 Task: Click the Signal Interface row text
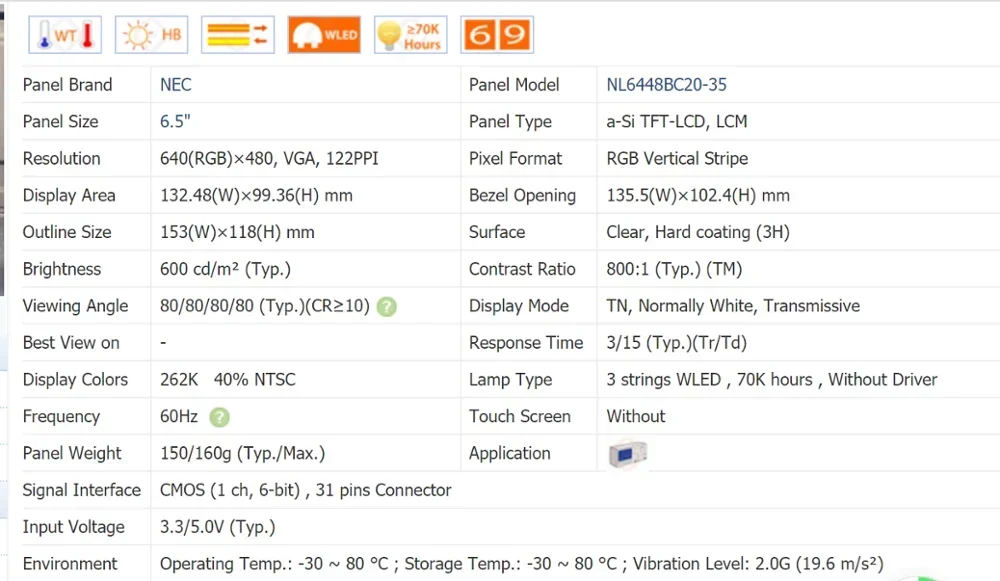[303, 490]
